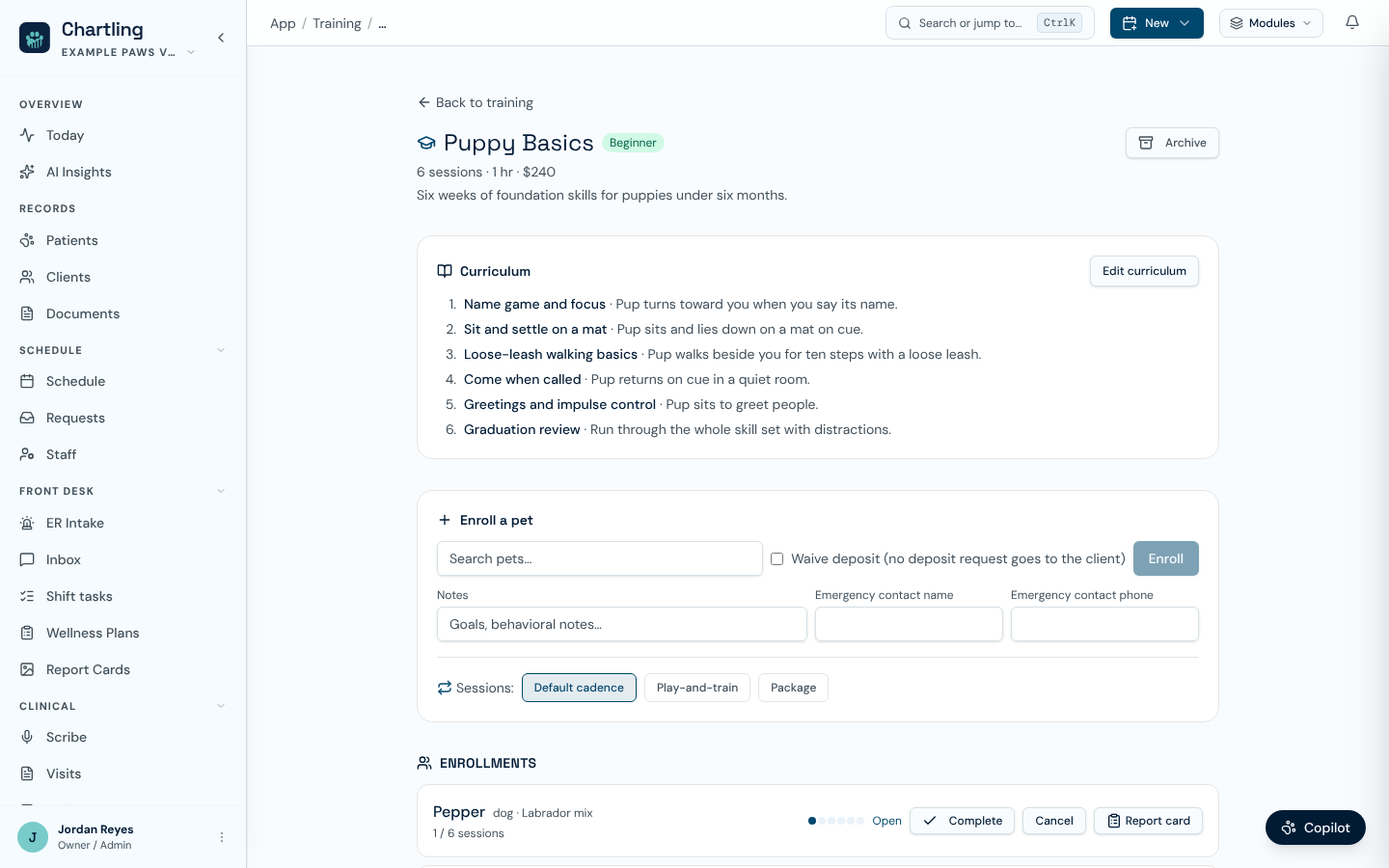Select Play-and-train sessions option
The height and width of the screenshot is (868, 1389).
(697, 688)
